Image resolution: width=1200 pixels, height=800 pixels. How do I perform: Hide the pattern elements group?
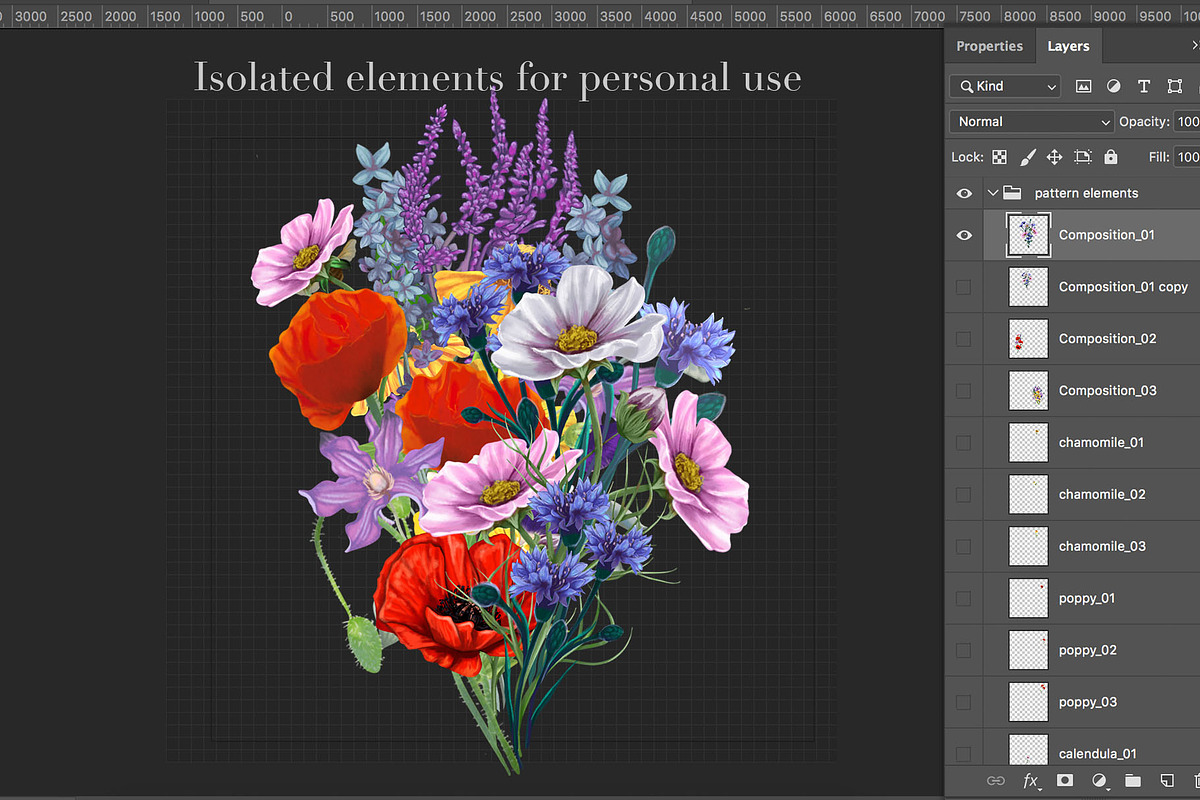pos(964,193)
